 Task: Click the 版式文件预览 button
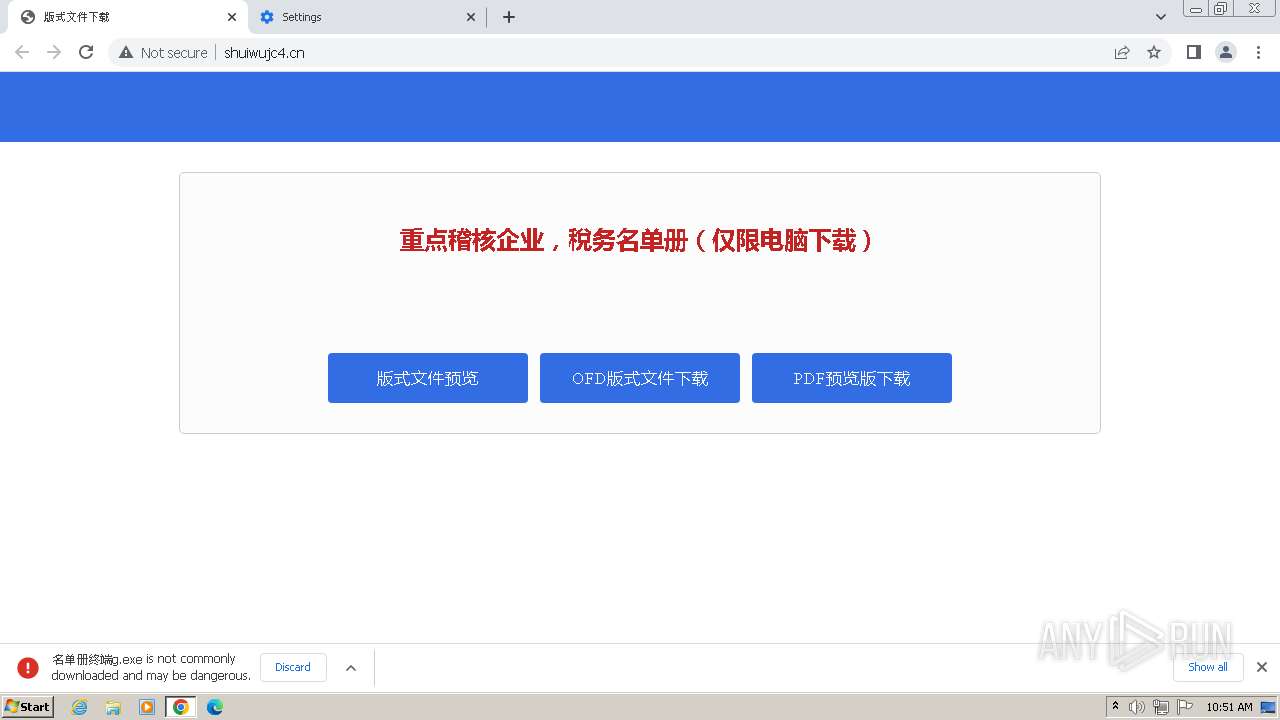pyautogui.click(x=428, y=378)
